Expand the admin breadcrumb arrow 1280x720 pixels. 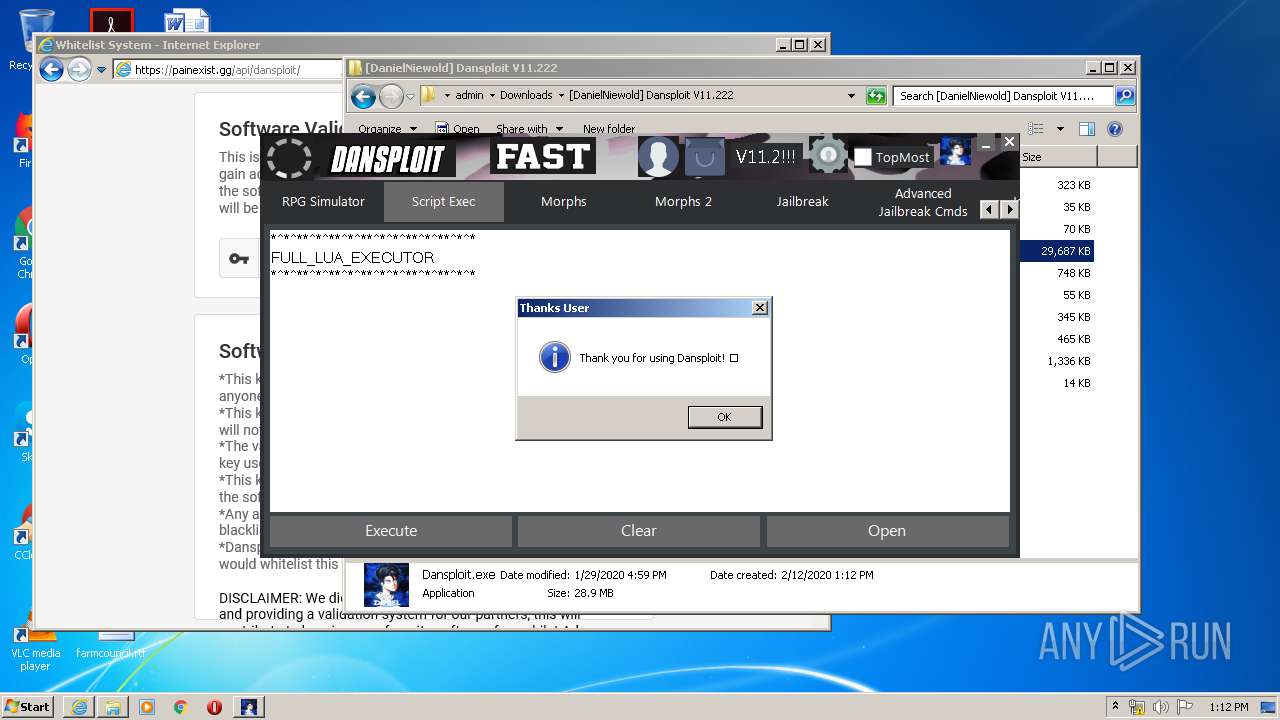click(x=492, y=96)
